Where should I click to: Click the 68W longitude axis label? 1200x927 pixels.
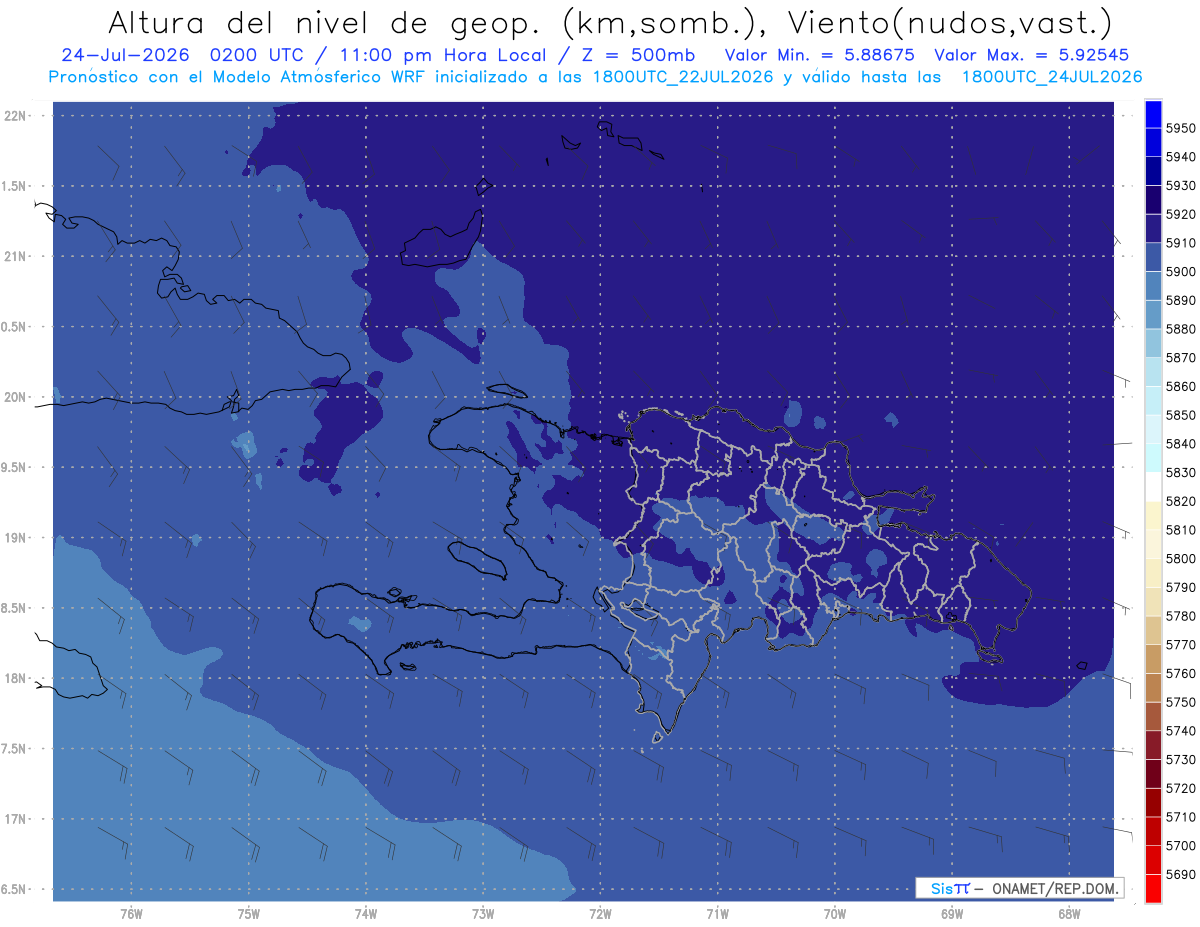(x=1068, y=913)
